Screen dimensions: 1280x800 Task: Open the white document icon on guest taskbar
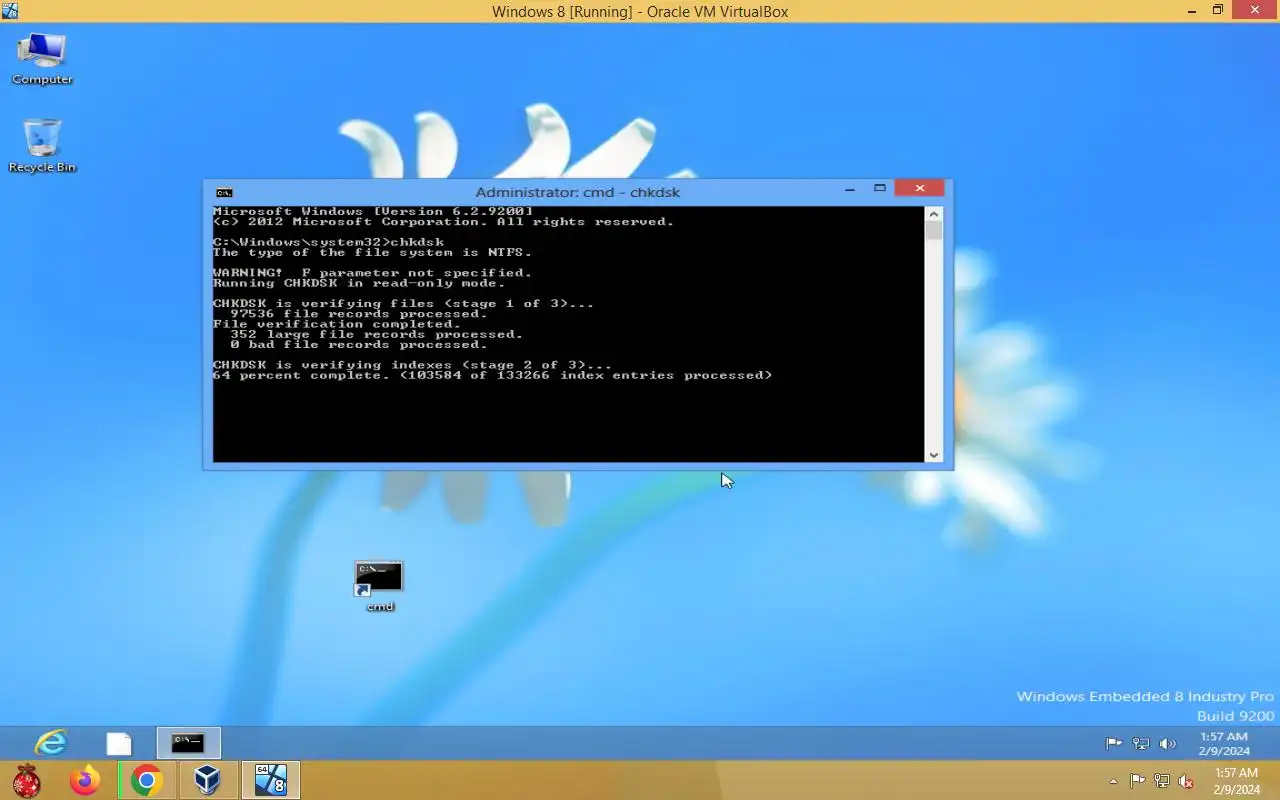coord(119,744)
